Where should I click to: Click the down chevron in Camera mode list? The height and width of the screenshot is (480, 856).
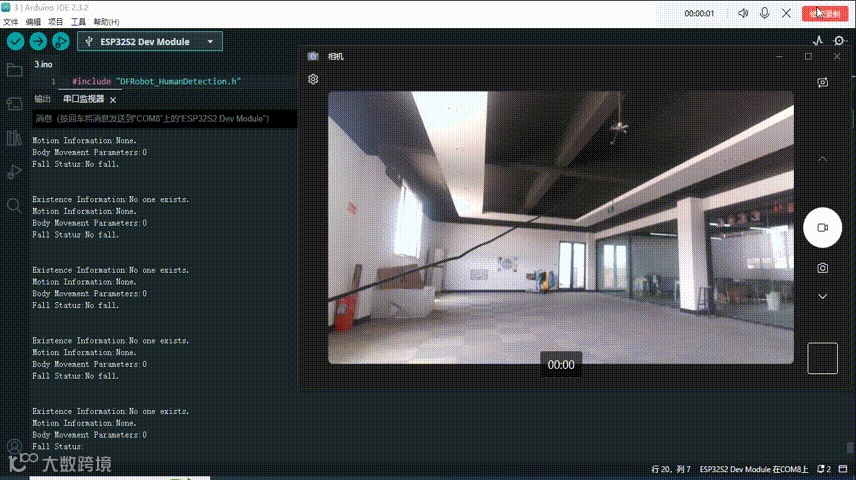click(822, 297)
